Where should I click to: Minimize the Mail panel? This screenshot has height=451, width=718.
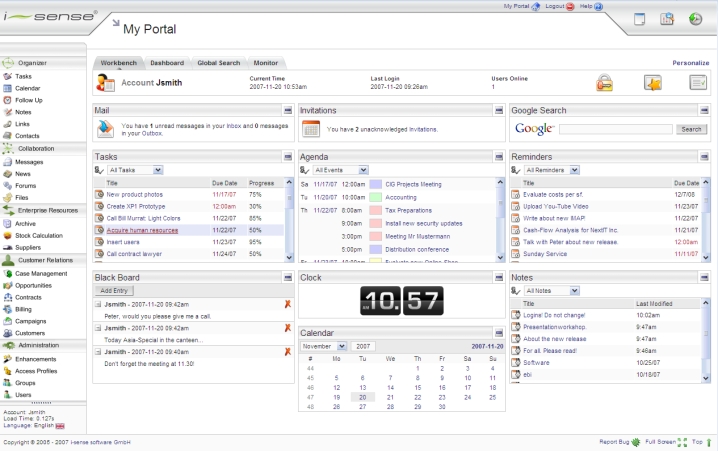point(288,110)
